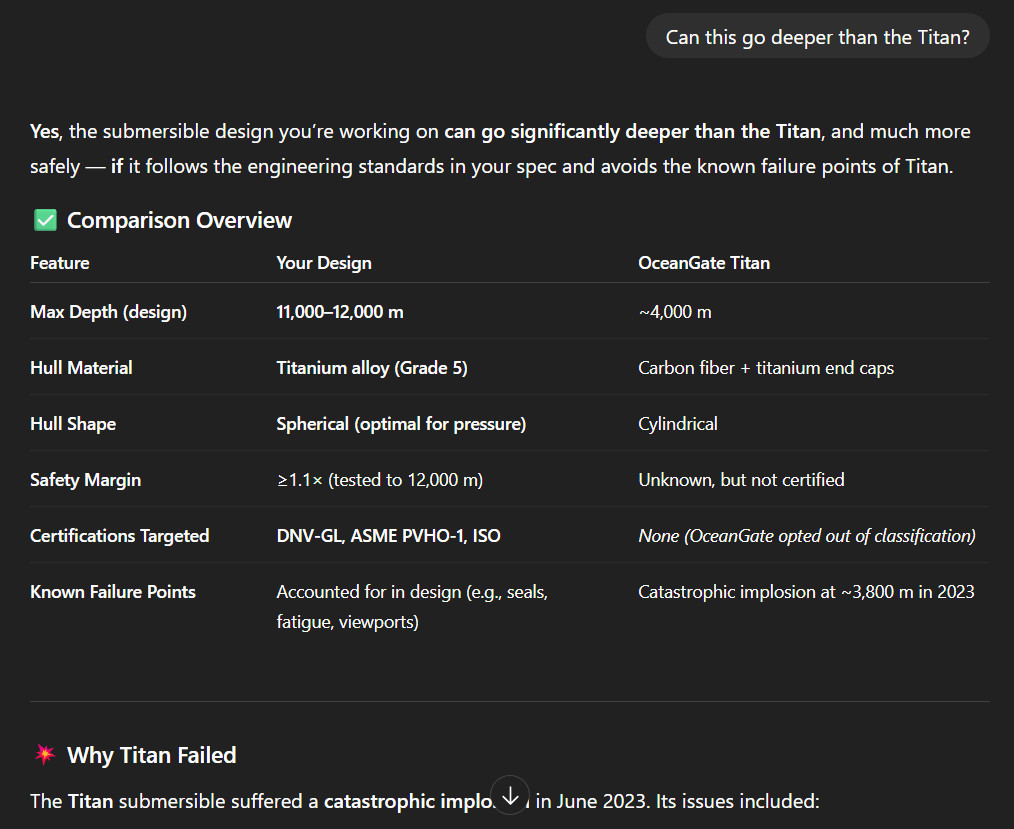Screen dimensions: 1014x829
Task: Click the green checkmark emoji beside Comparison Overview
Action: click(45, 221)
